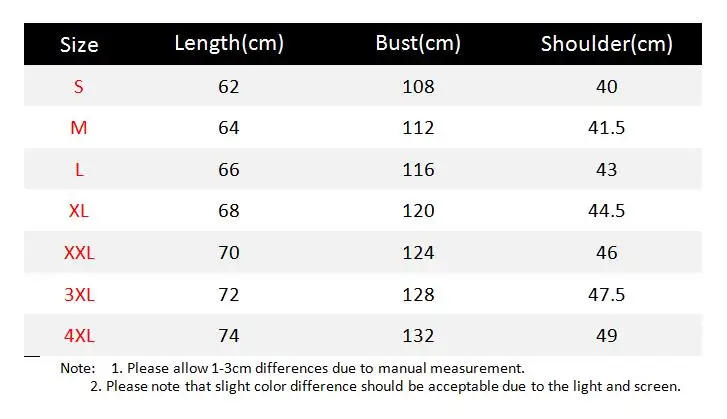Select the red 3XL size label

pos(79,294)
